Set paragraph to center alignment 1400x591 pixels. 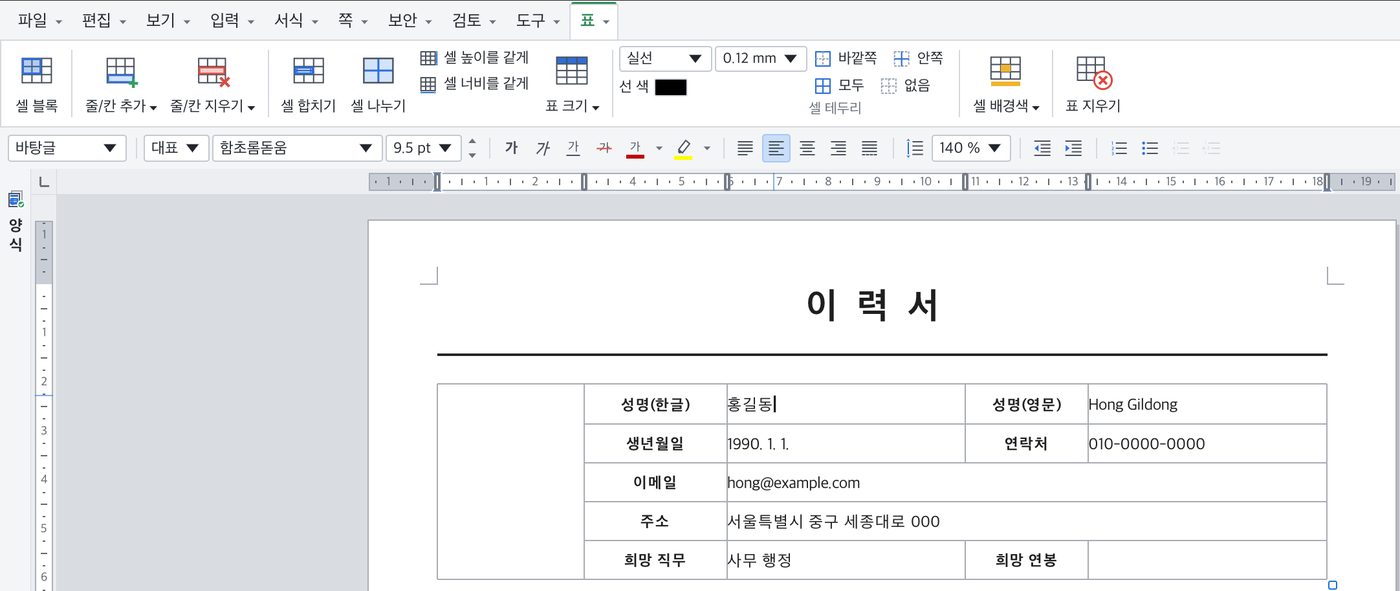coord(807,148)
